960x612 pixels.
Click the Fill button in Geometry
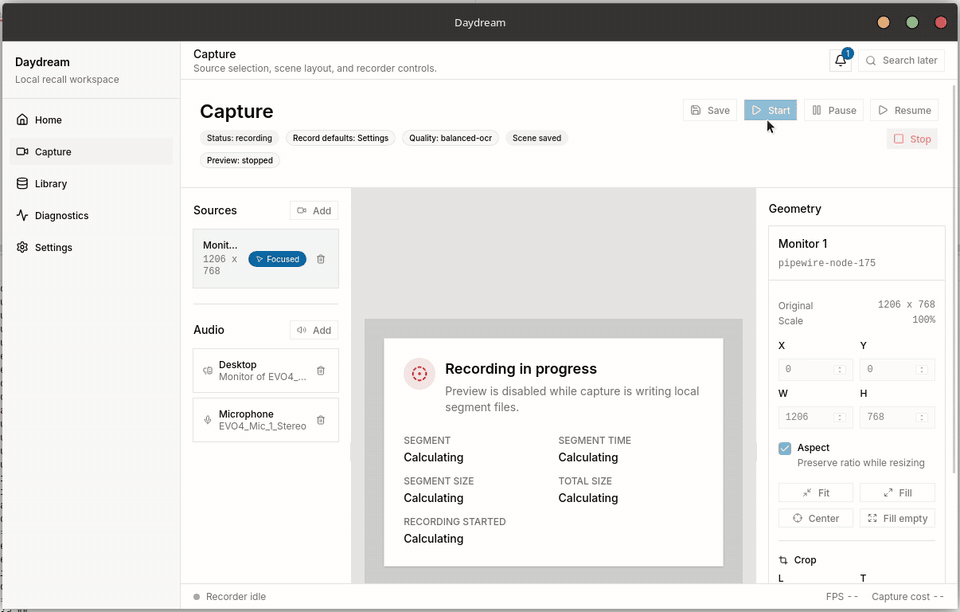[898, 493]
